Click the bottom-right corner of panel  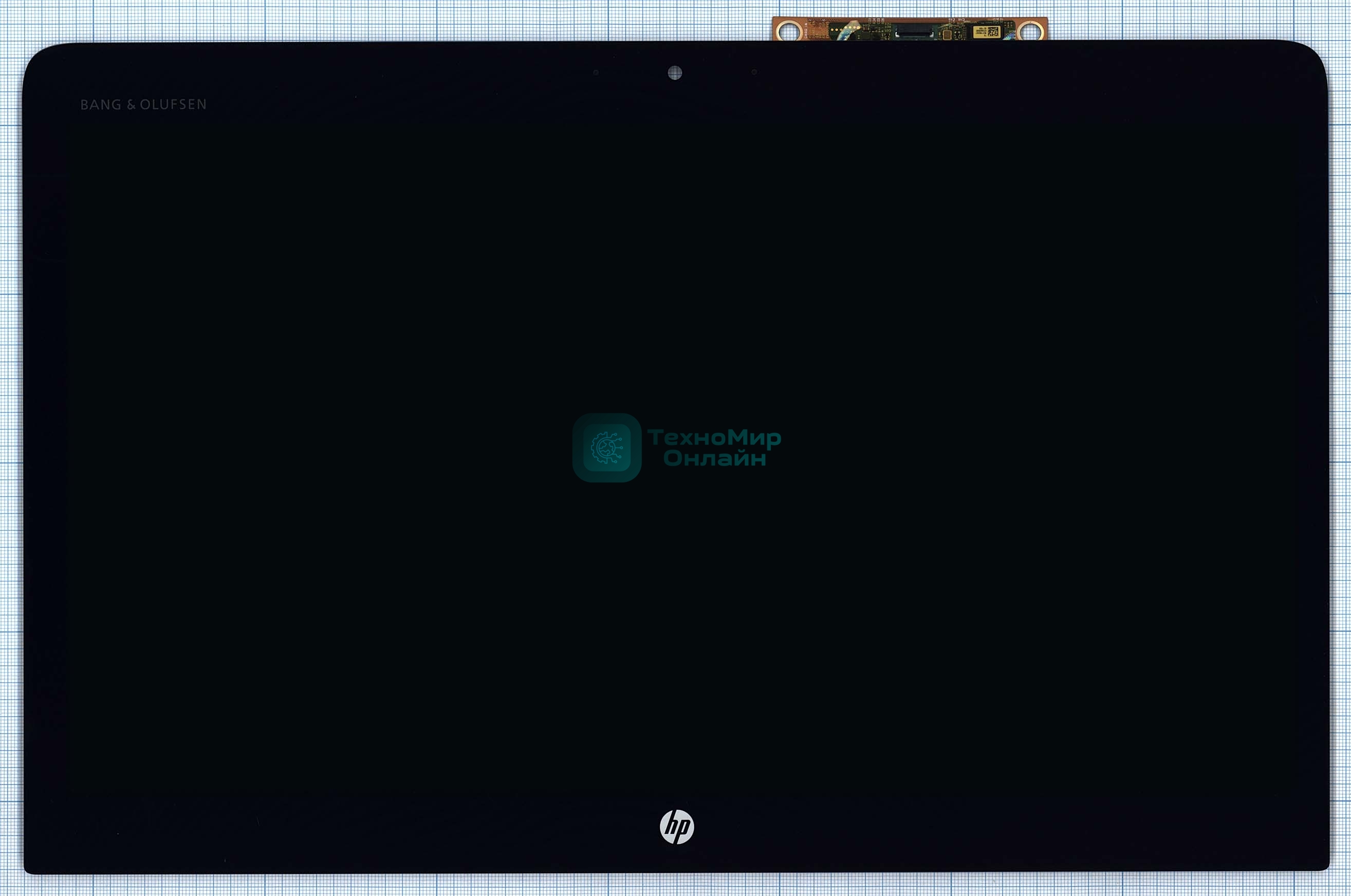(1324, 865)
